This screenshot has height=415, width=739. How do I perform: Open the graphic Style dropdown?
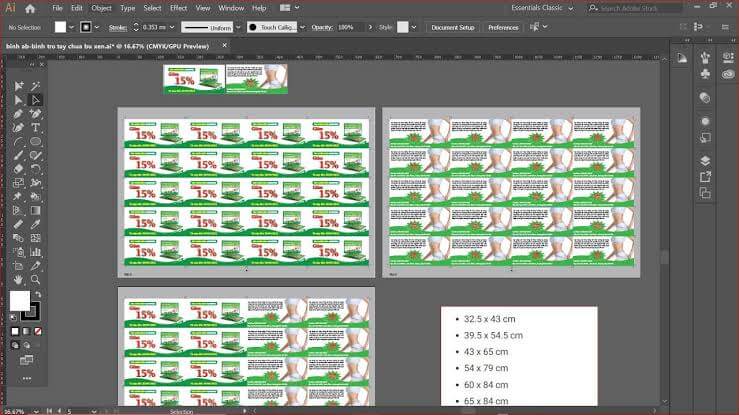414,27
